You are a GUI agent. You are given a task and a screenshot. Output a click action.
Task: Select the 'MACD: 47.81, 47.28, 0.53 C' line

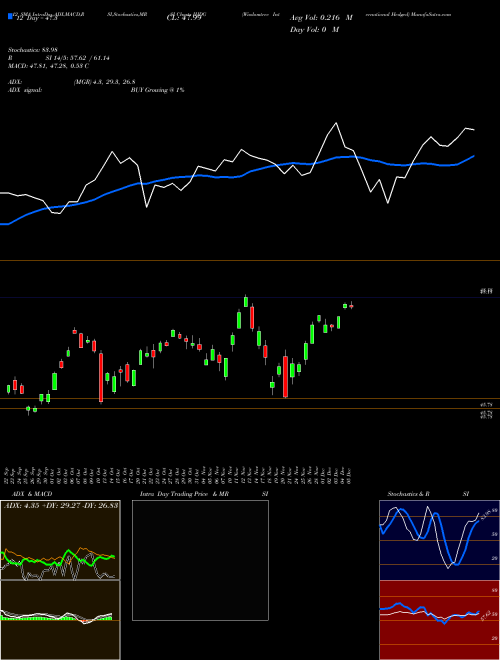(48, 66)
